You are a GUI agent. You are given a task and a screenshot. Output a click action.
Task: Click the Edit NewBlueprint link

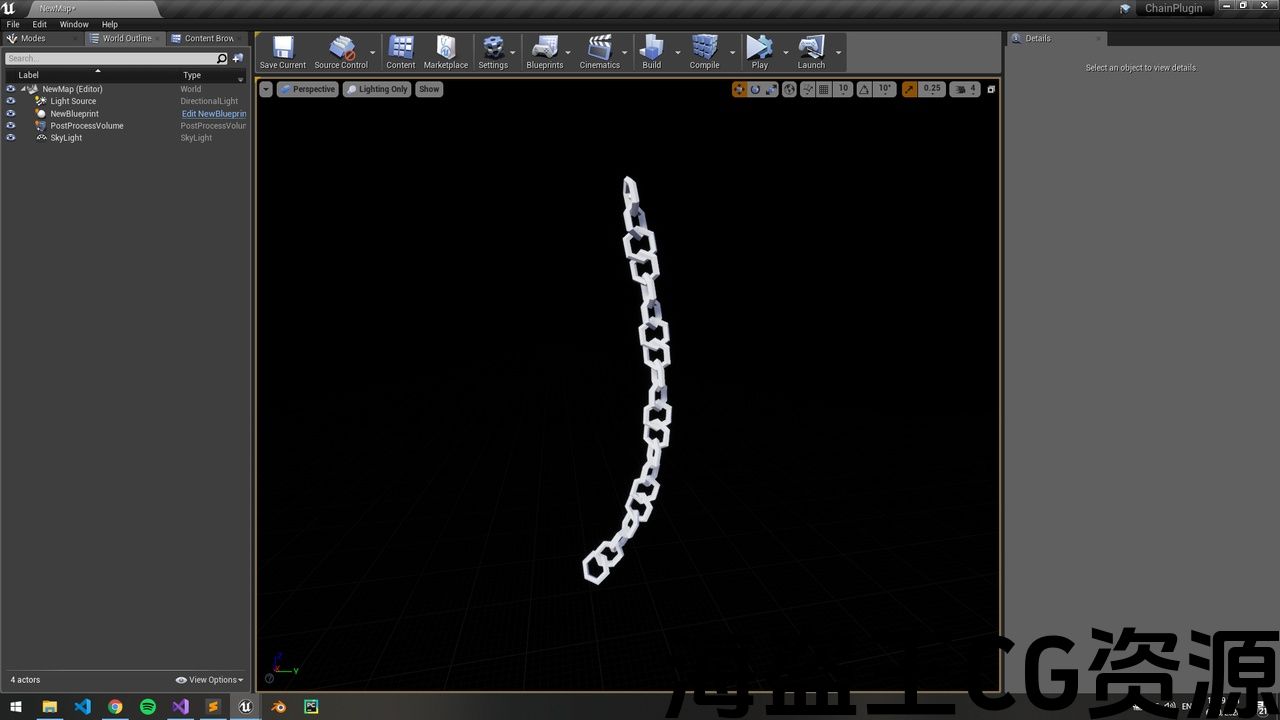(213, 114)
